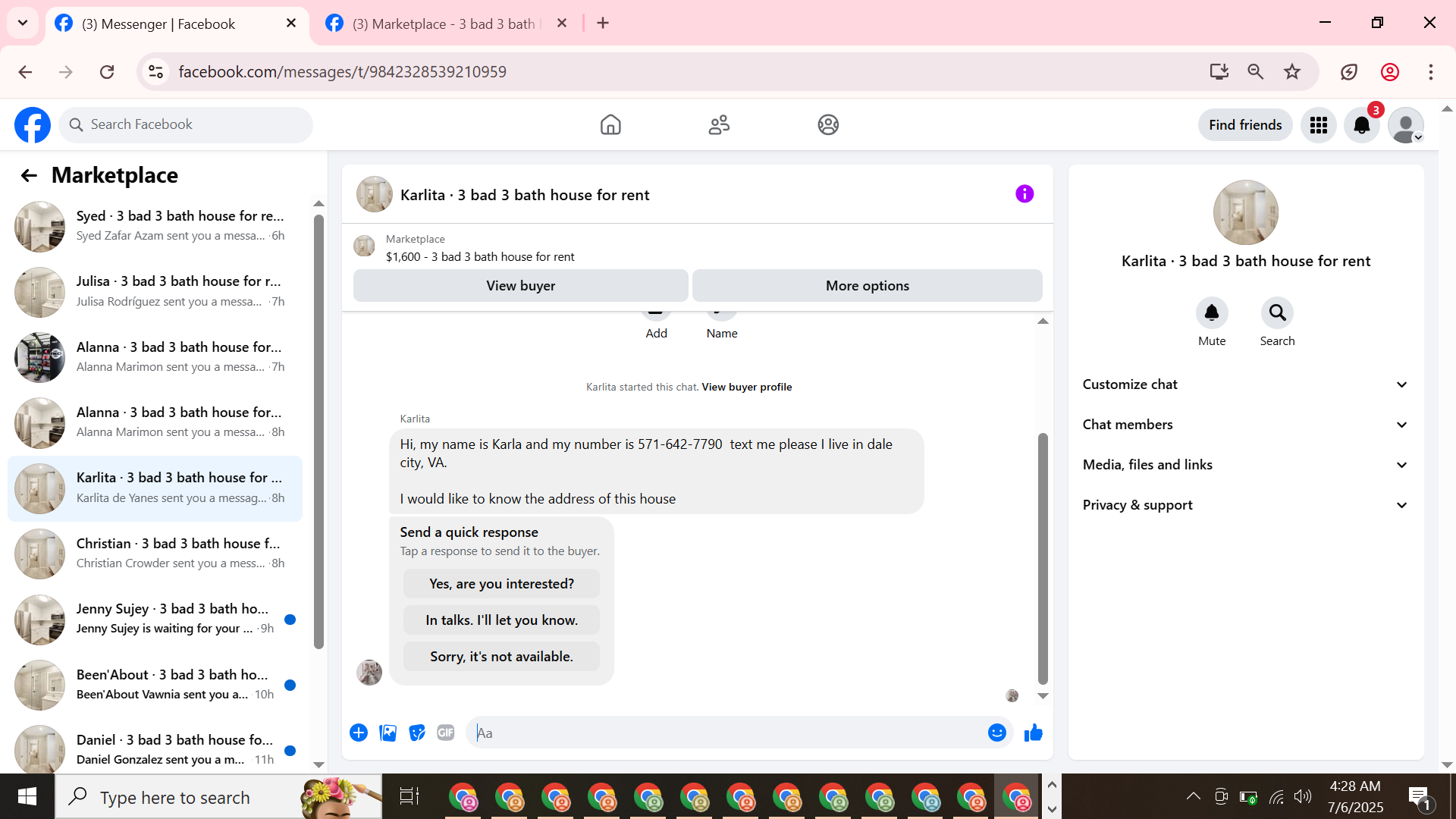This screenshot has height=819, width=1456.
Task: Click the message thread scrollbar
Action: 1043,559
